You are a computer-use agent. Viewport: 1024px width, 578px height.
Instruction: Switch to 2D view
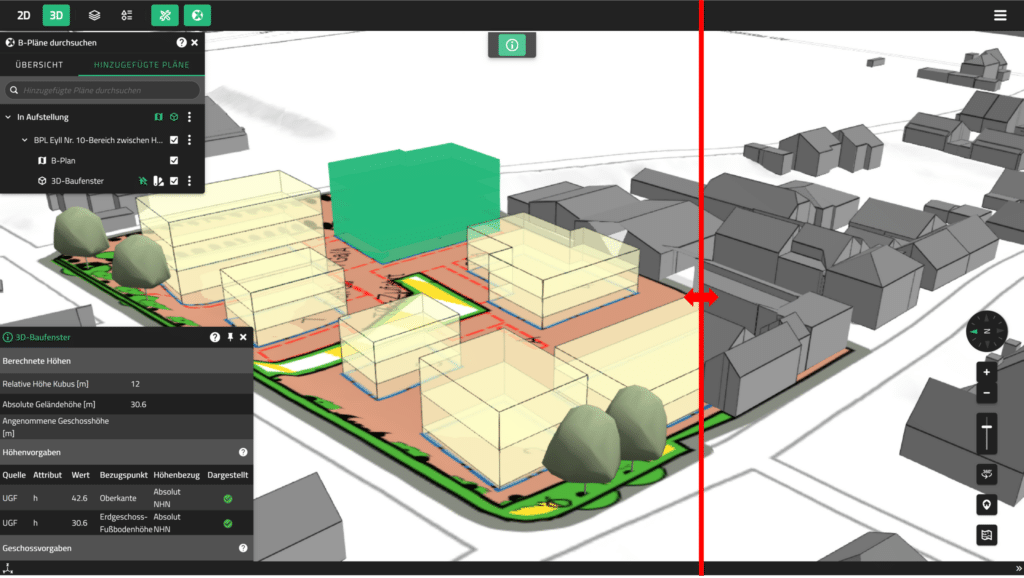point(24,15)
